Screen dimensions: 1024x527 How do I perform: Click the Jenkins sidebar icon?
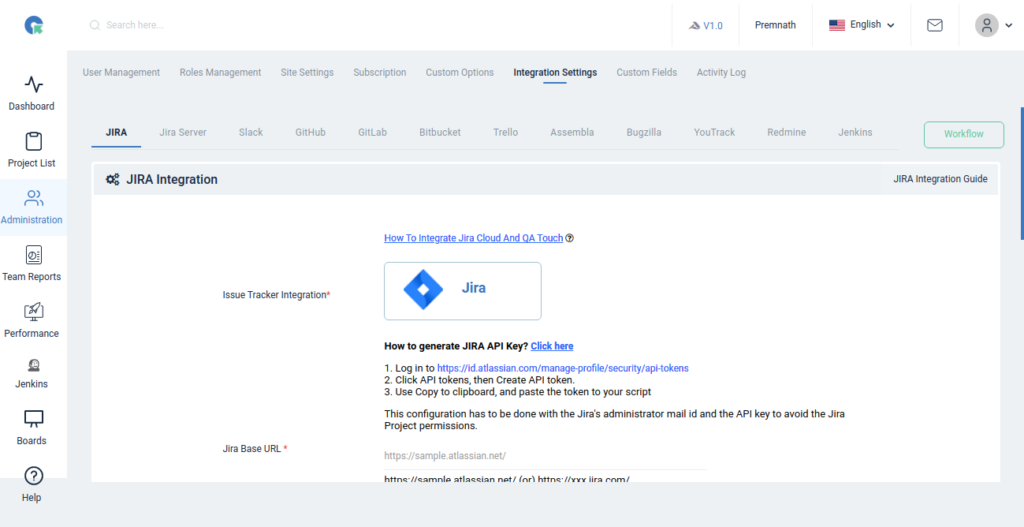[x=33, y=366]
